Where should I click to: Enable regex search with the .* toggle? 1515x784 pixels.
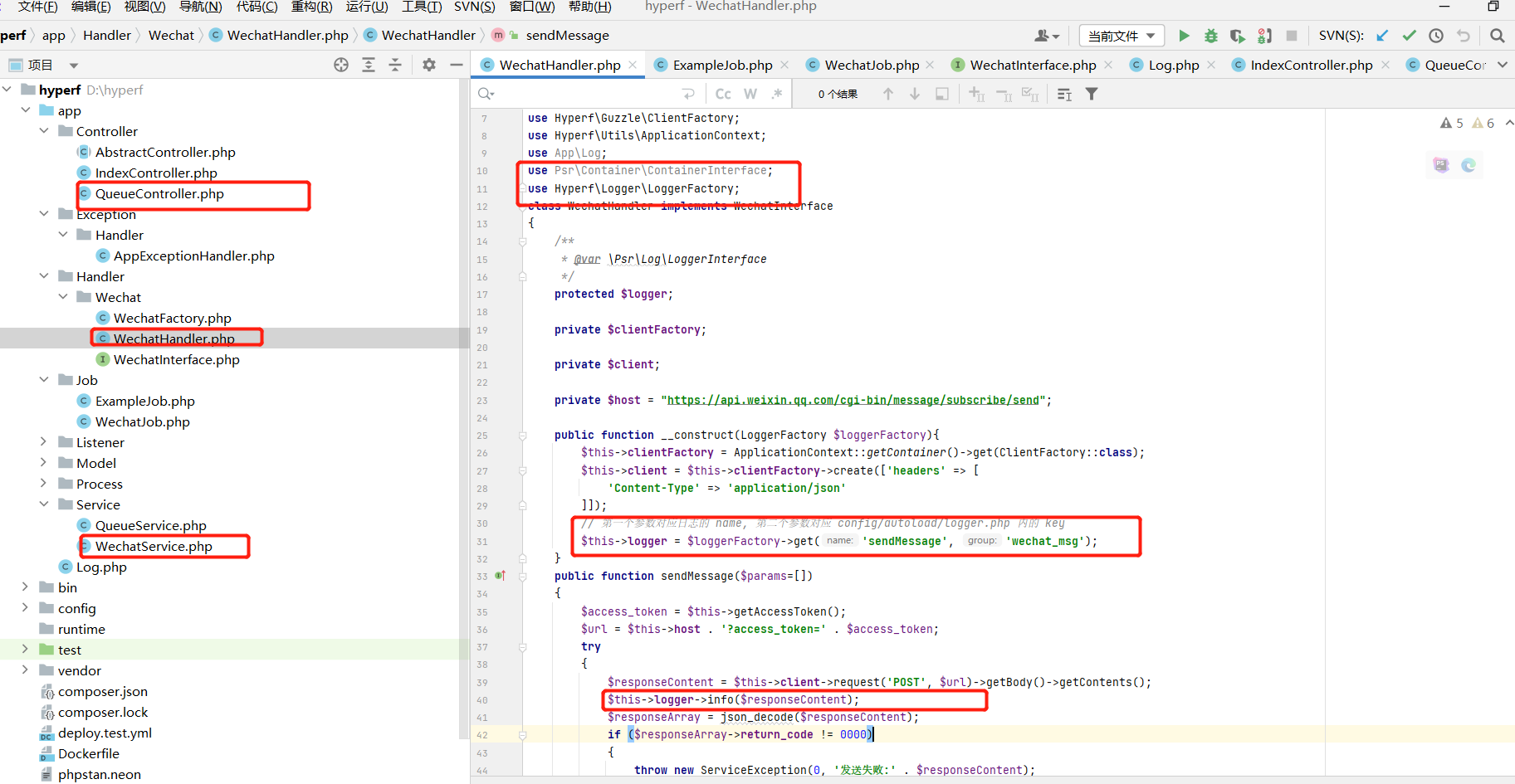click(x=777, y=93)
